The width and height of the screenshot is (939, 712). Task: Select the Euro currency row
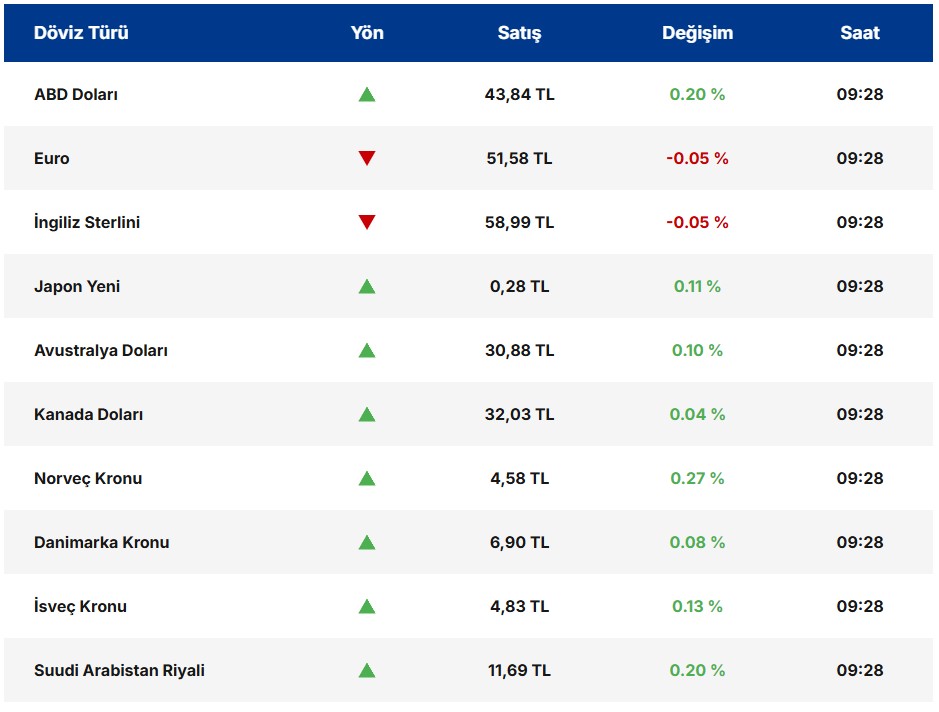51,158
